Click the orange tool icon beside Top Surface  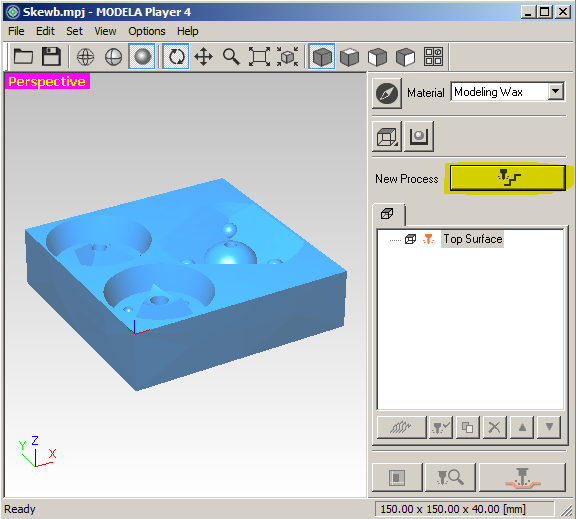(x=428, y=239)
